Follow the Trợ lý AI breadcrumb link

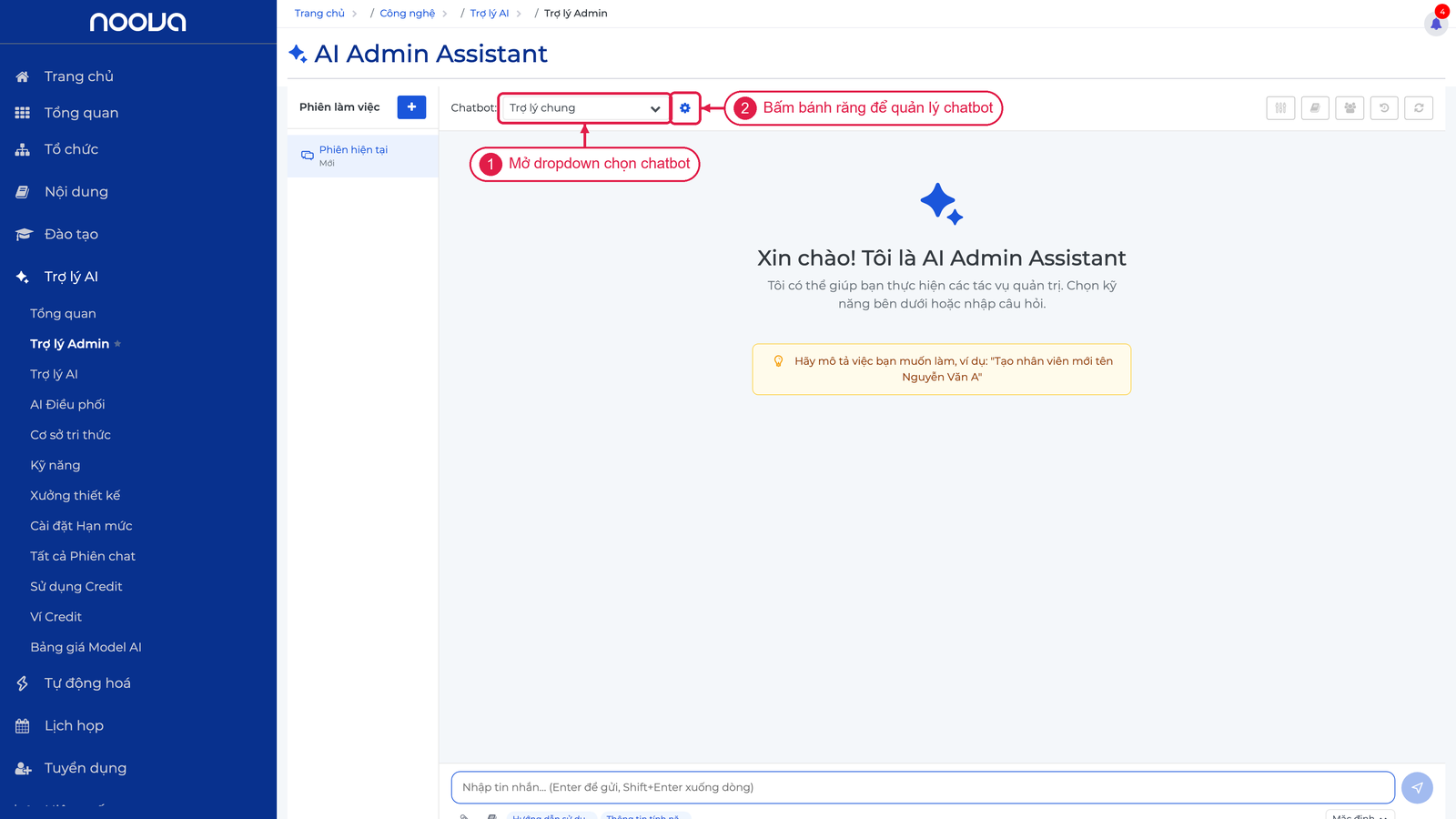coord(490,14)
